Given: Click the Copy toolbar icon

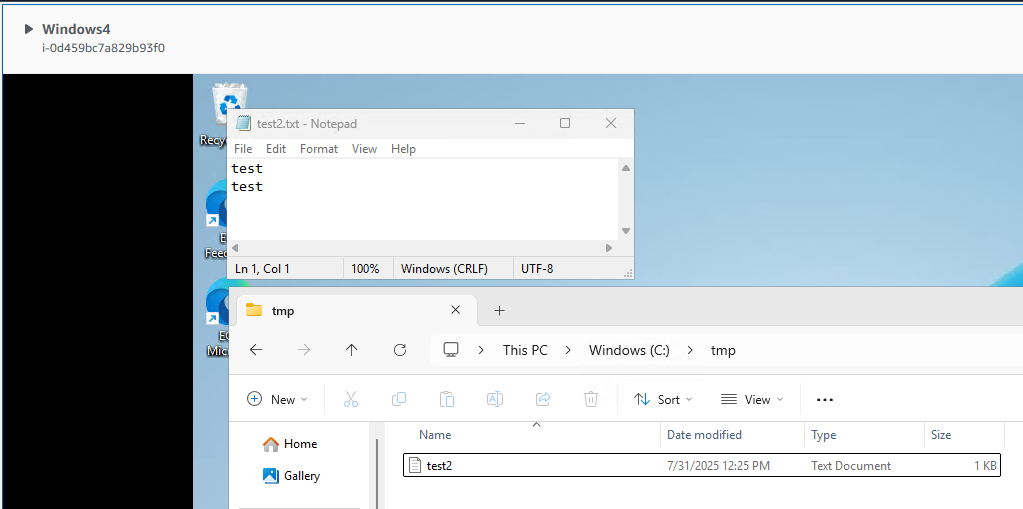Looking at the screenshot, I should click(x=399, y=399).
